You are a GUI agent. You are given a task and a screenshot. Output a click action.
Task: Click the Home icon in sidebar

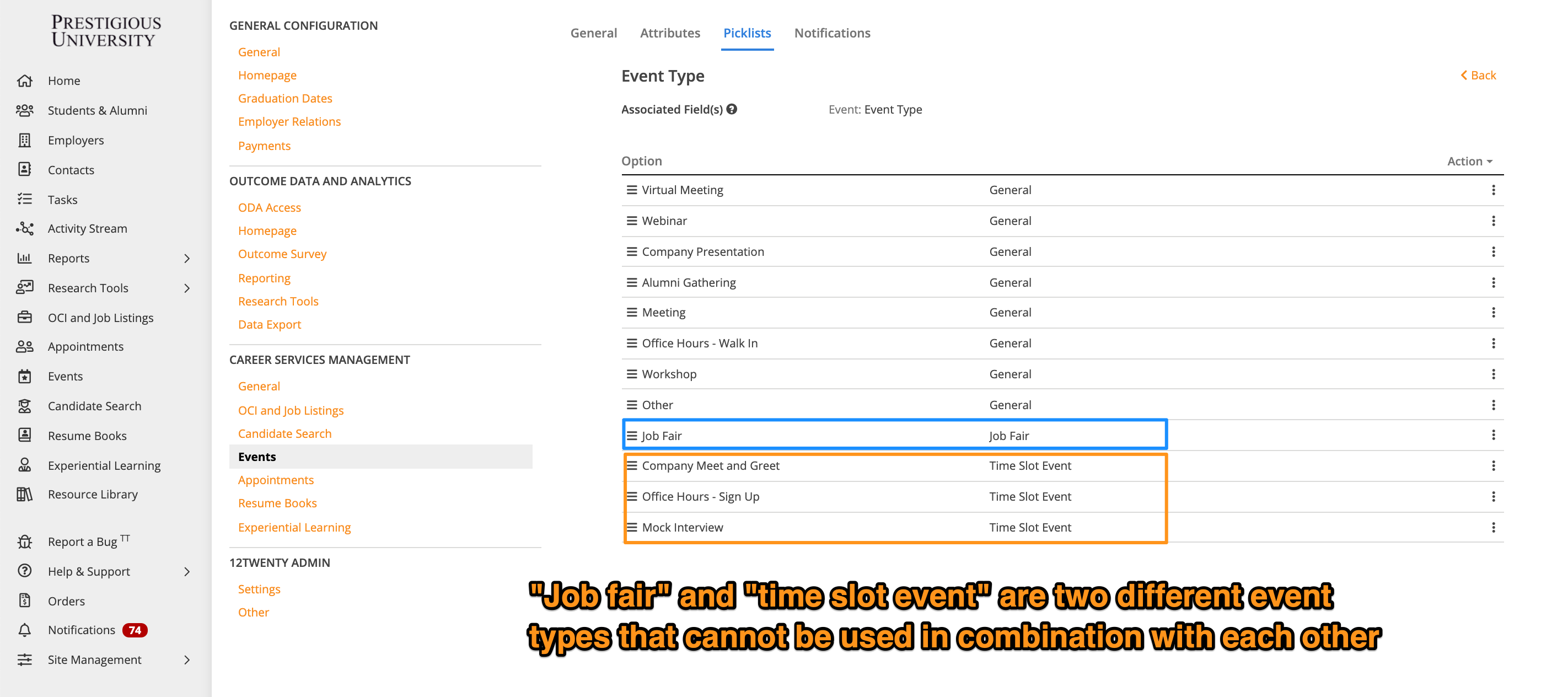pyautogui.click(x=24, y=81)
